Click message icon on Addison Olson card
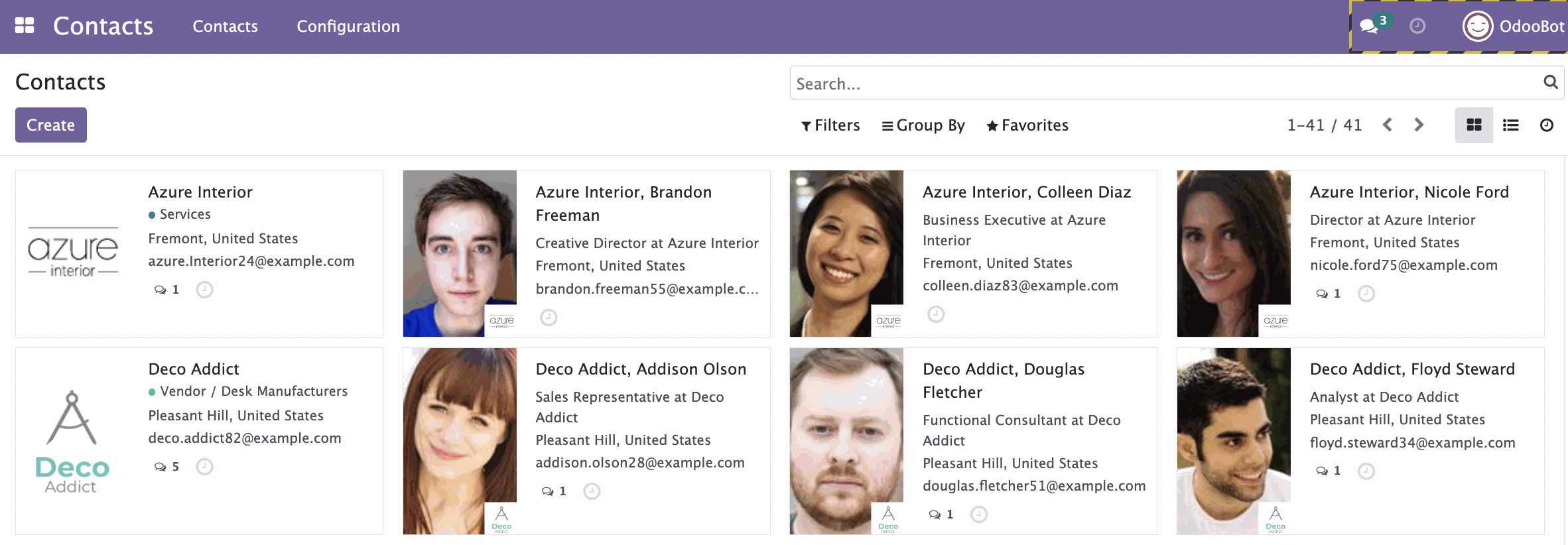Image resolution: width=1568 pixels, height=545 pixels. (x=547, y=491)
